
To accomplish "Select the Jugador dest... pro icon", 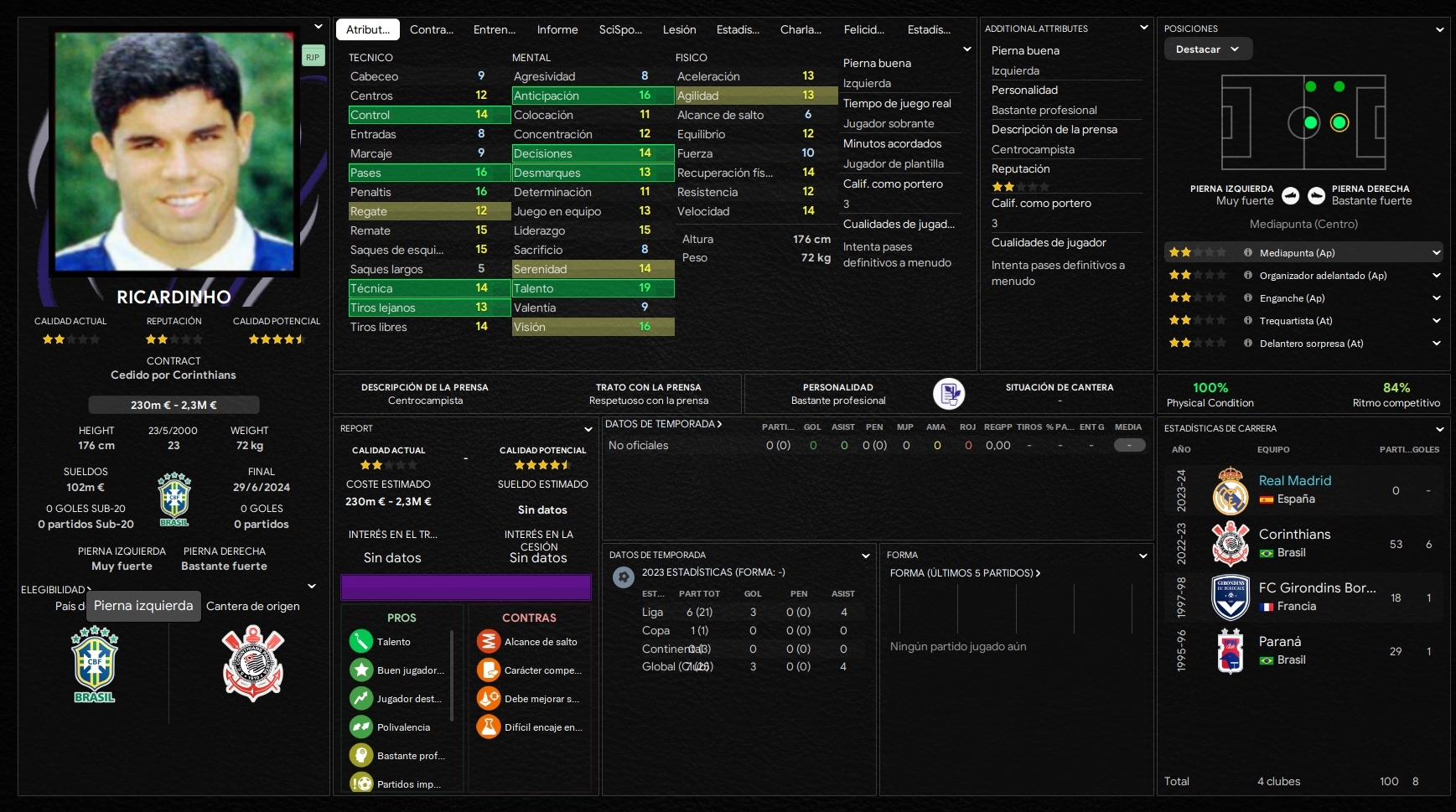I will [361, 699].
